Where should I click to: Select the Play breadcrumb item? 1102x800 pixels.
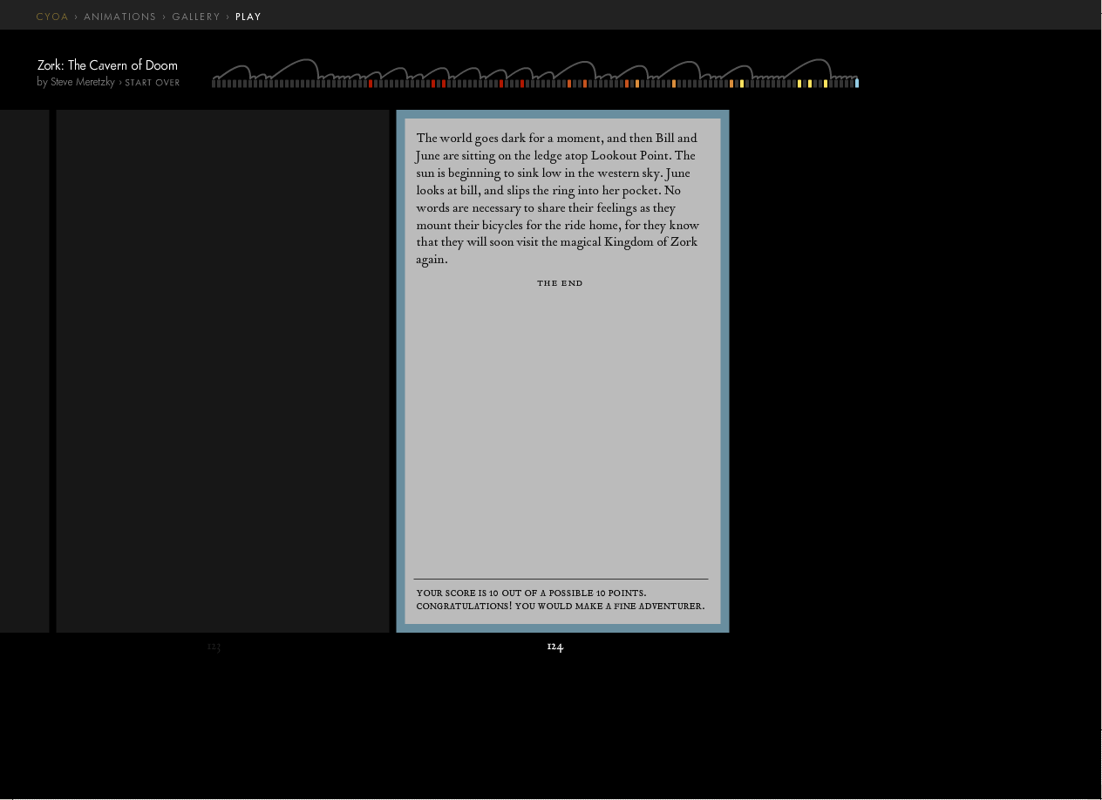pos(248,17)
